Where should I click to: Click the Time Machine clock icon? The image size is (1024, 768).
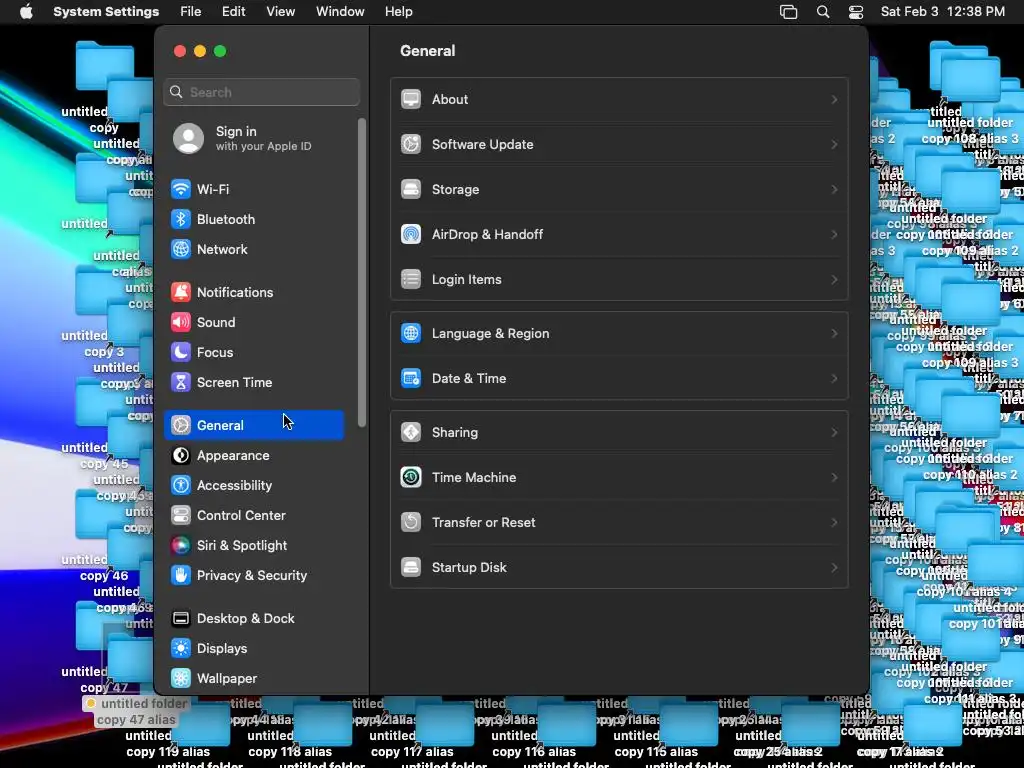pos(411,479)
